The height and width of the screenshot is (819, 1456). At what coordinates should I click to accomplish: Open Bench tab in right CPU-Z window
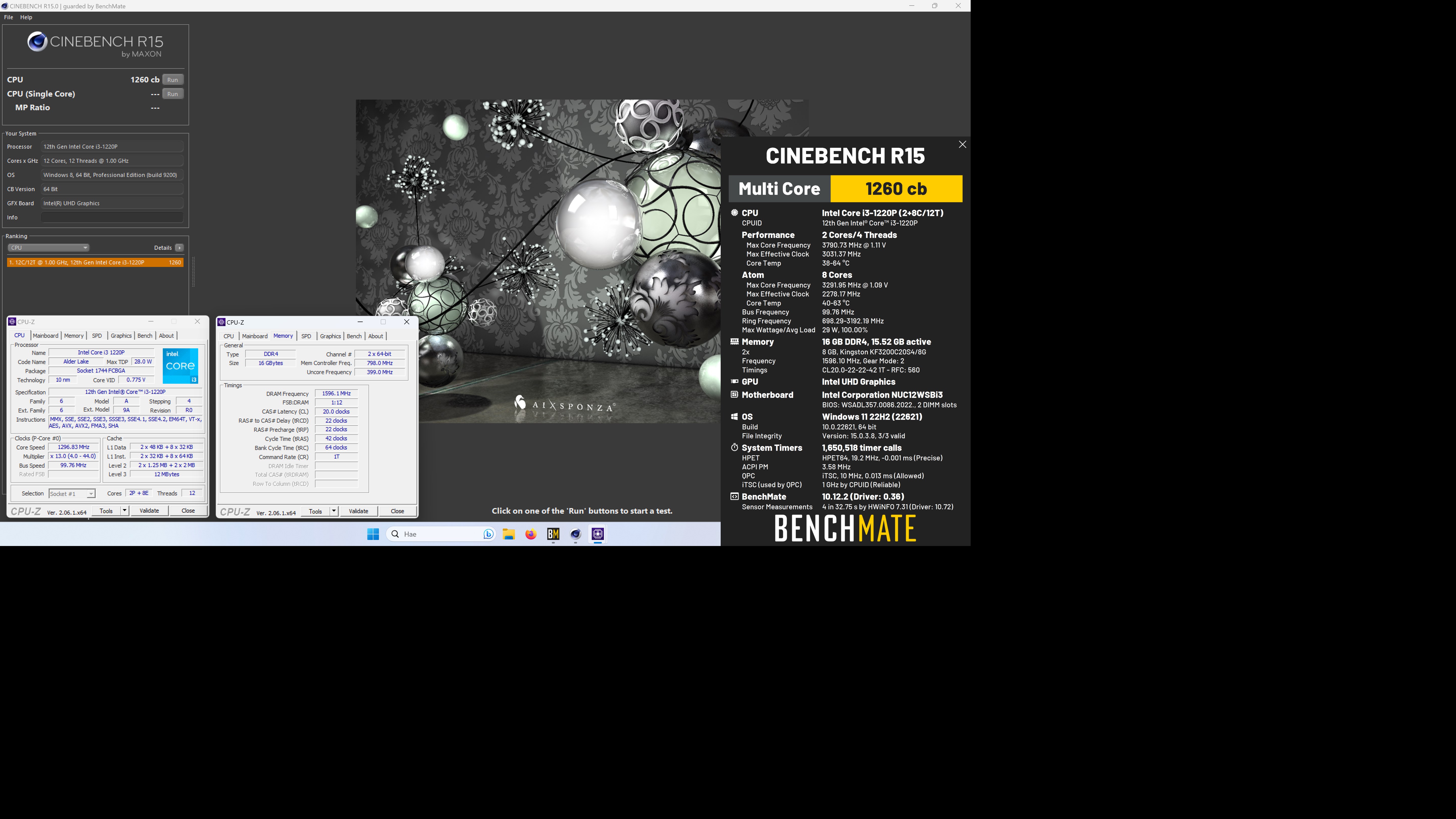(x=354, y=336)
